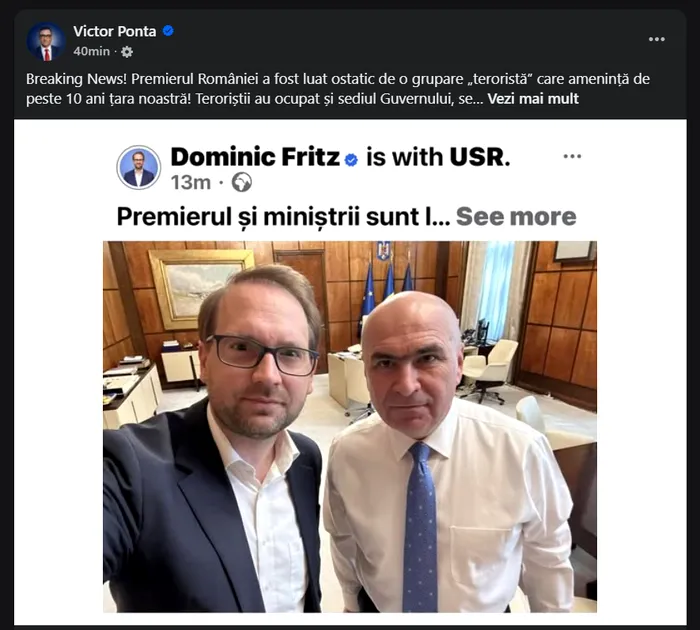Click the verified badge next to Dominic Fritz
Image resolution: width=700 pixels, height=630 pixels.
[351, 159]
